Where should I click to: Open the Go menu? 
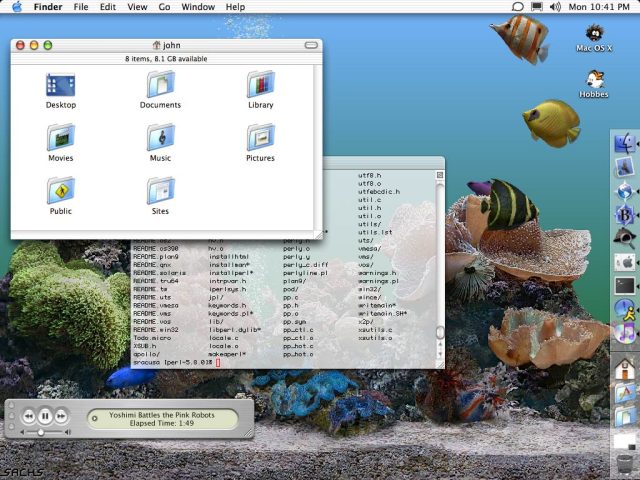point(164,7)
